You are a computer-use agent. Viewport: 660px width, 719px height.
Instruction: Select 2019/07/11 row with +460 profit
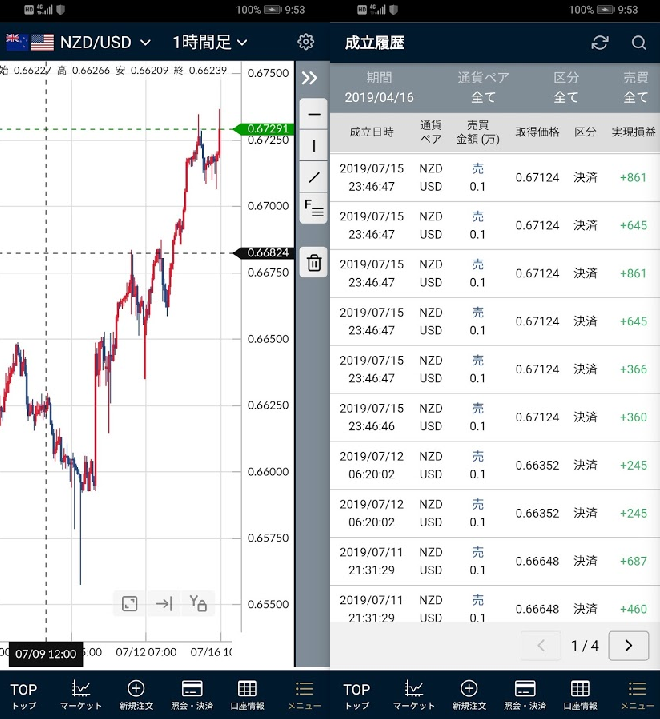click(495, 604)
